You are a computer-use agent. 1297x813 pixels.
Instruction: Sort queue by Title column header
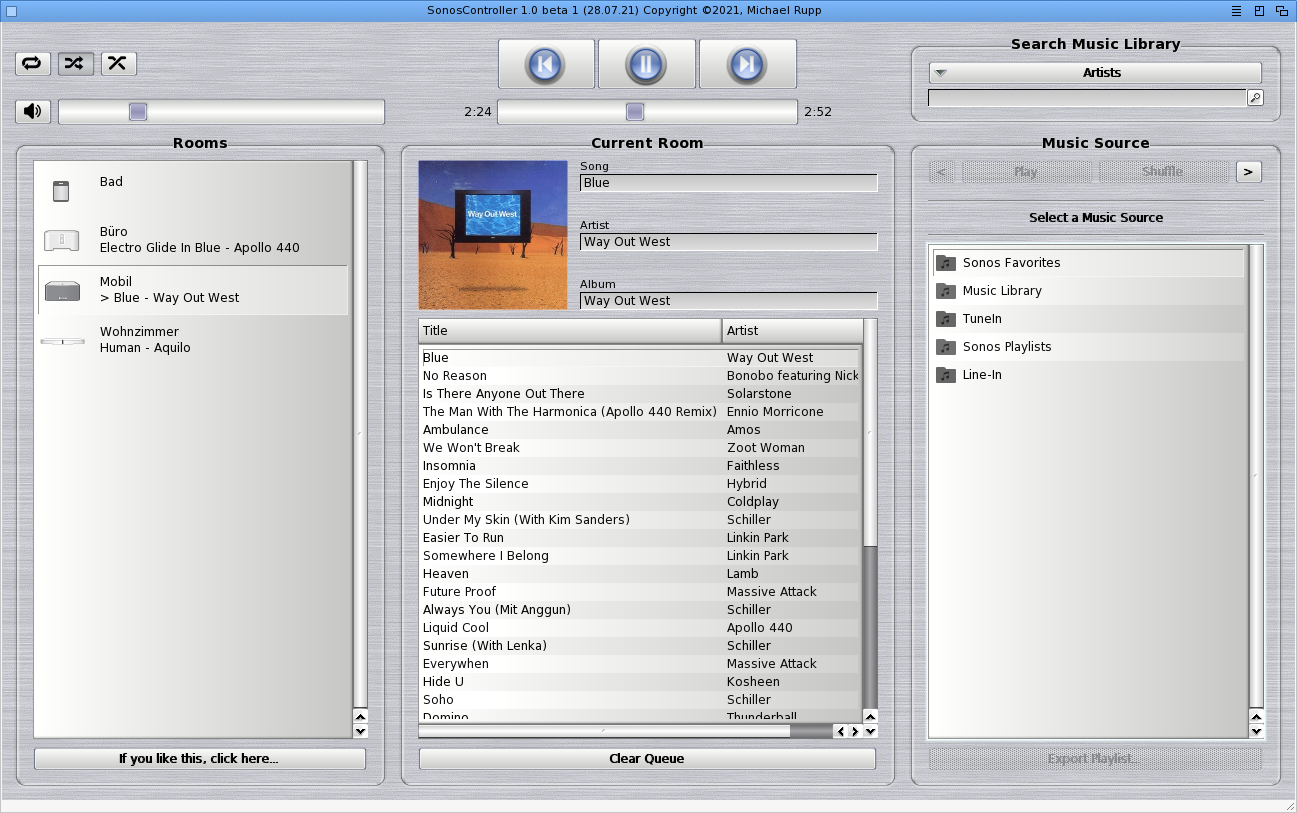(x=569, y=331)
